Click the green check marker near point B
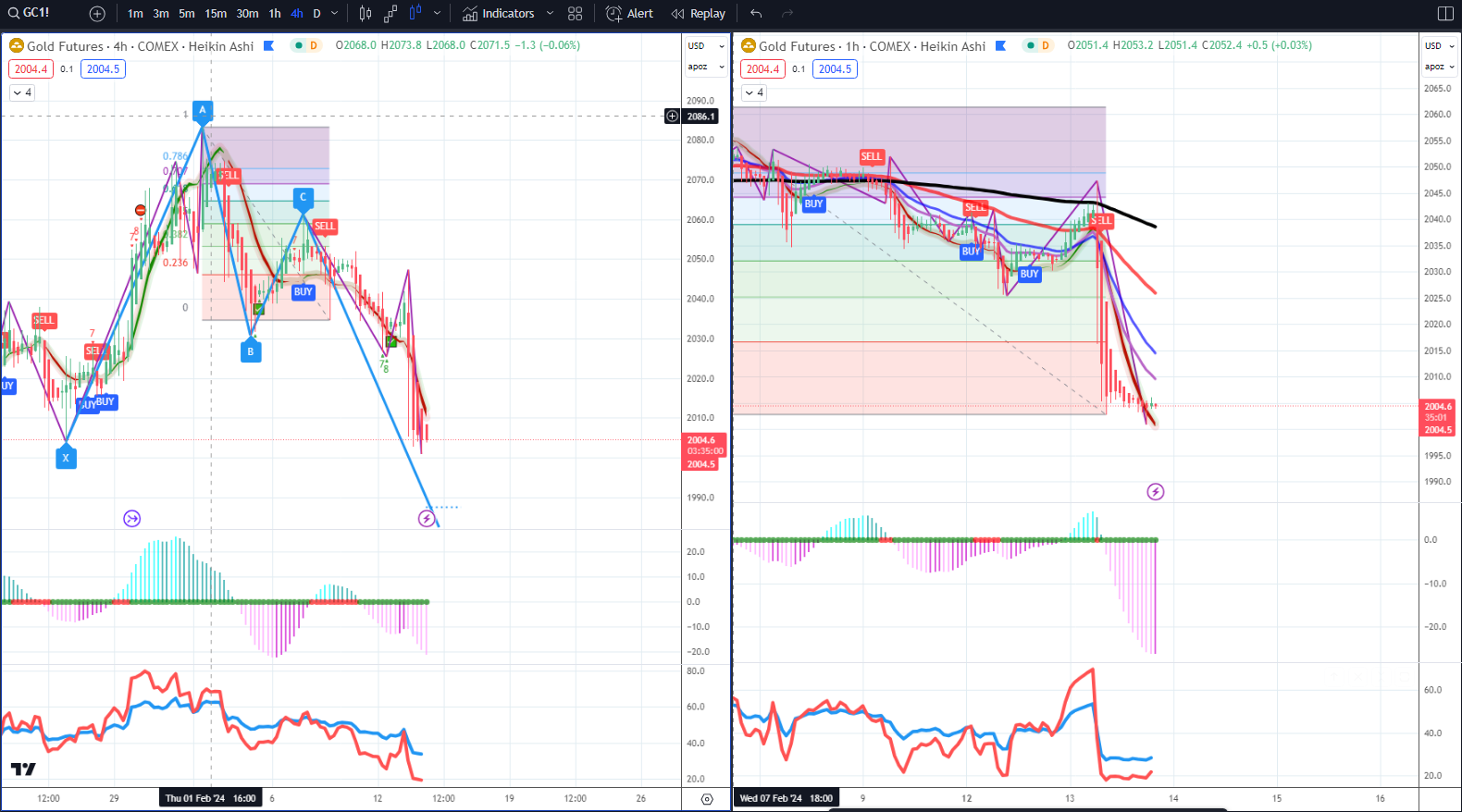1462x812 pixels. pyautogui.click(x=259, y=309)
